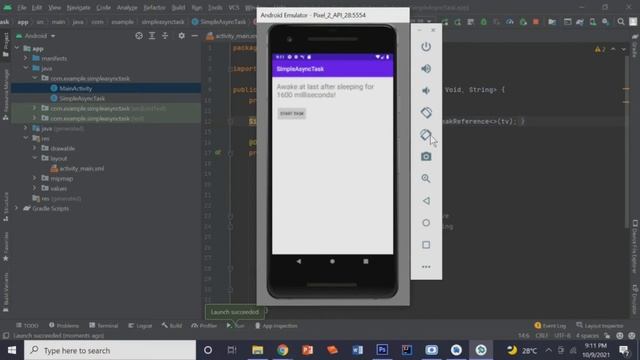Viewport: 640px width, 360px height.
Task: Click the expand all icon in Project panel
Action: point(152,36)
